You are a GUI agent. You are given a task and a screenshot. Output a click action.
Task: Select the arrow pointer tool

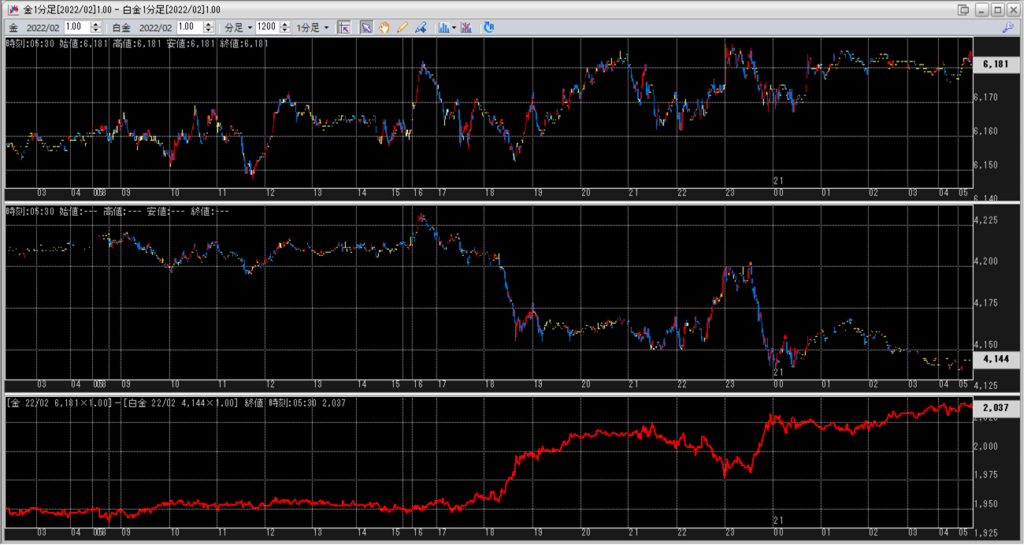[x=367, y=27]
